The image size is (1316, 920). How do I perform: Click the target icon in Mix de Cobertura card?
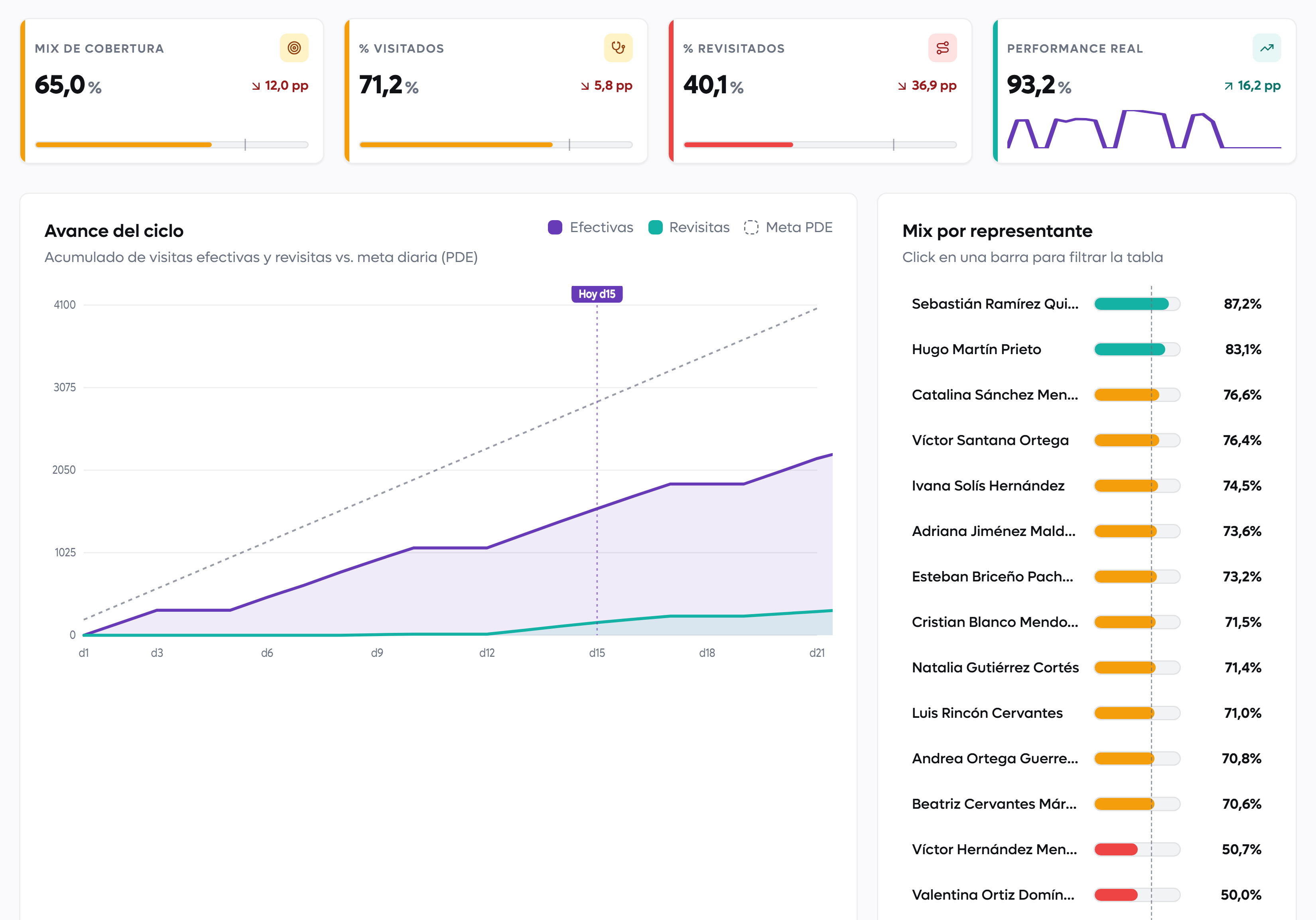(294, 48)
